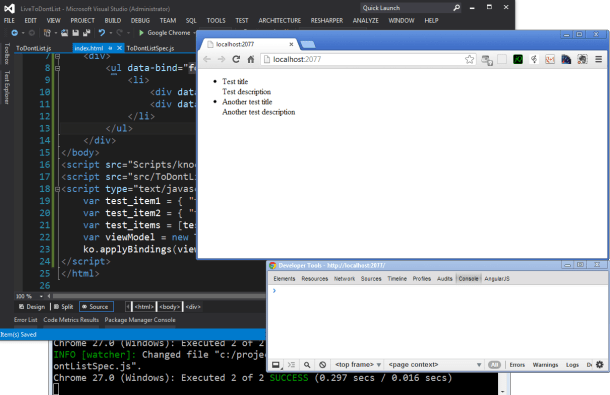
Task: Click the Chrome address bar localhost:2077
Action: [368, 59]
